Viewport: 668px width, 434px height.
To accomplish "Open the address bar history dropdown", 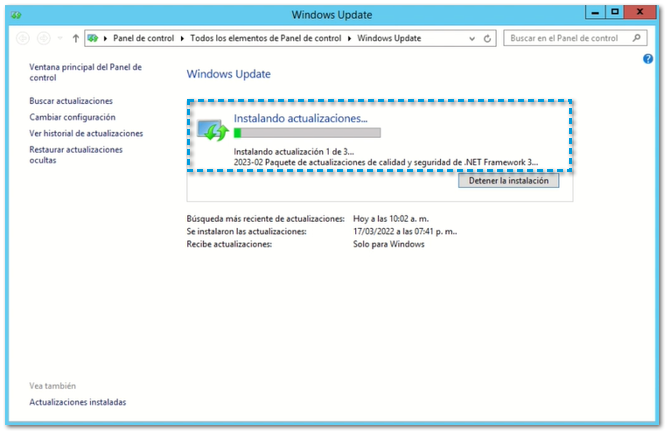I will pos(472,38).
